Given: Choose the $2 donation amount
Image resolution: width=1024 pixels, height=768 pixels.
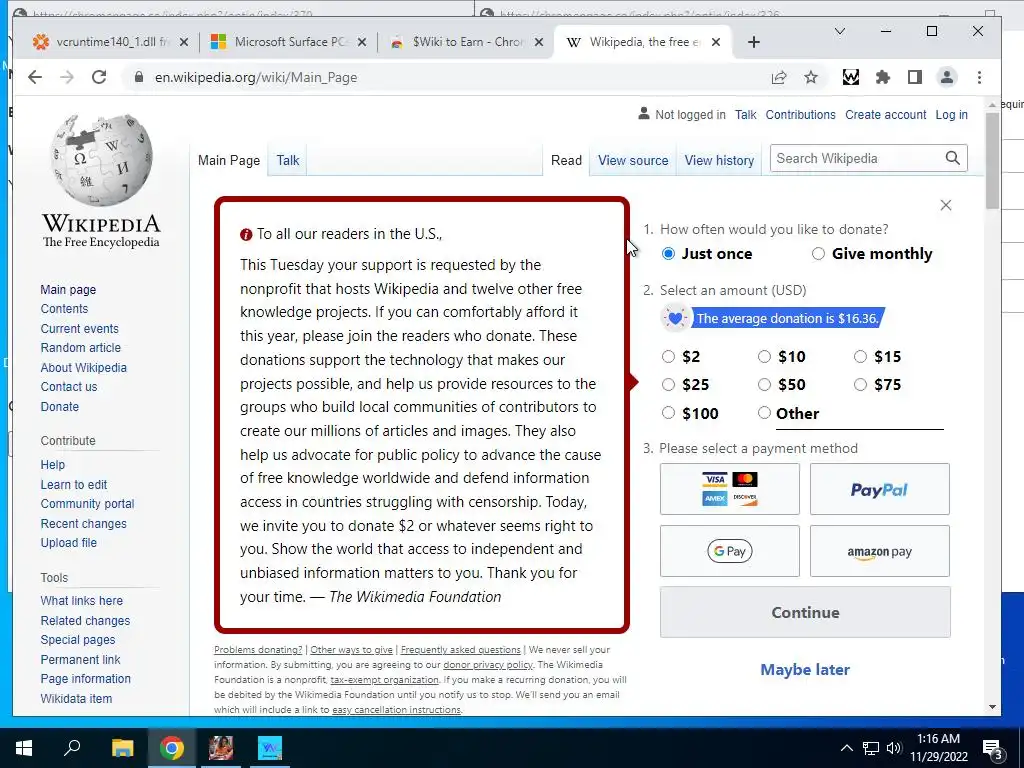Looking at the screenshot, I should [668, 357].
